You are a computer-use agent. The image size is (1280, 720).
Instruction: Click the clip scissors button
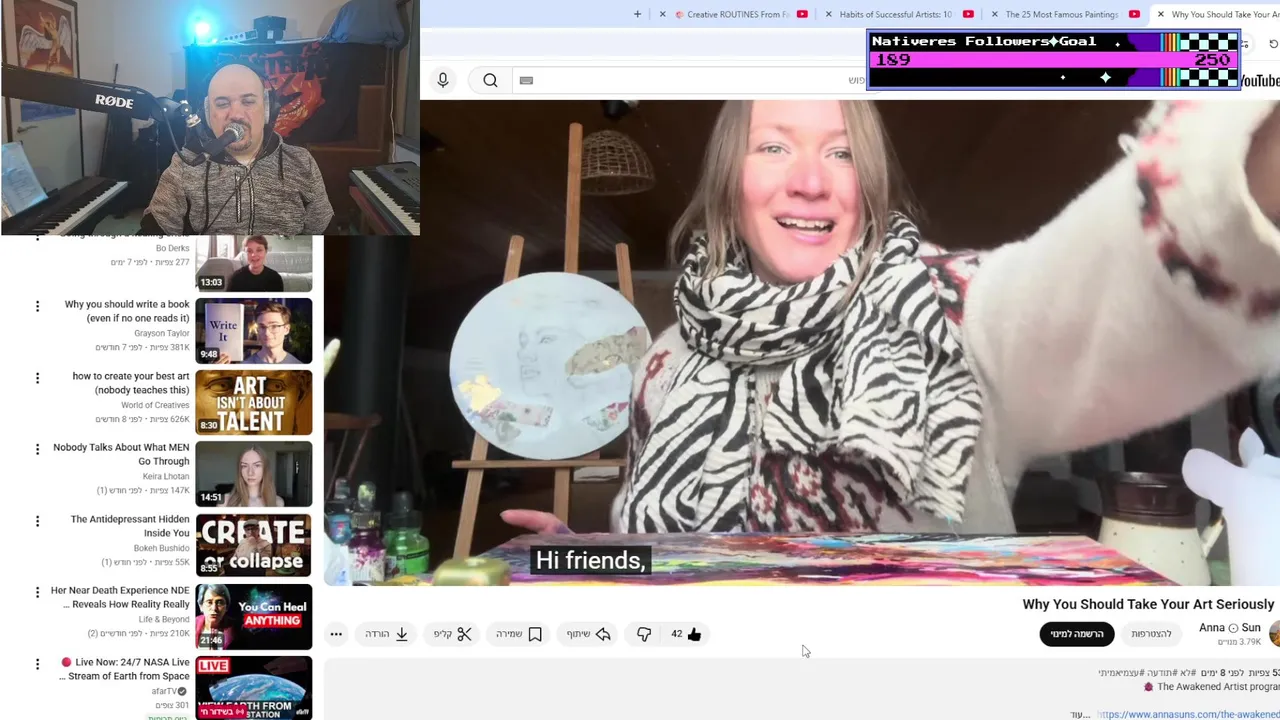pyautogui.click(x=452, y=634)
